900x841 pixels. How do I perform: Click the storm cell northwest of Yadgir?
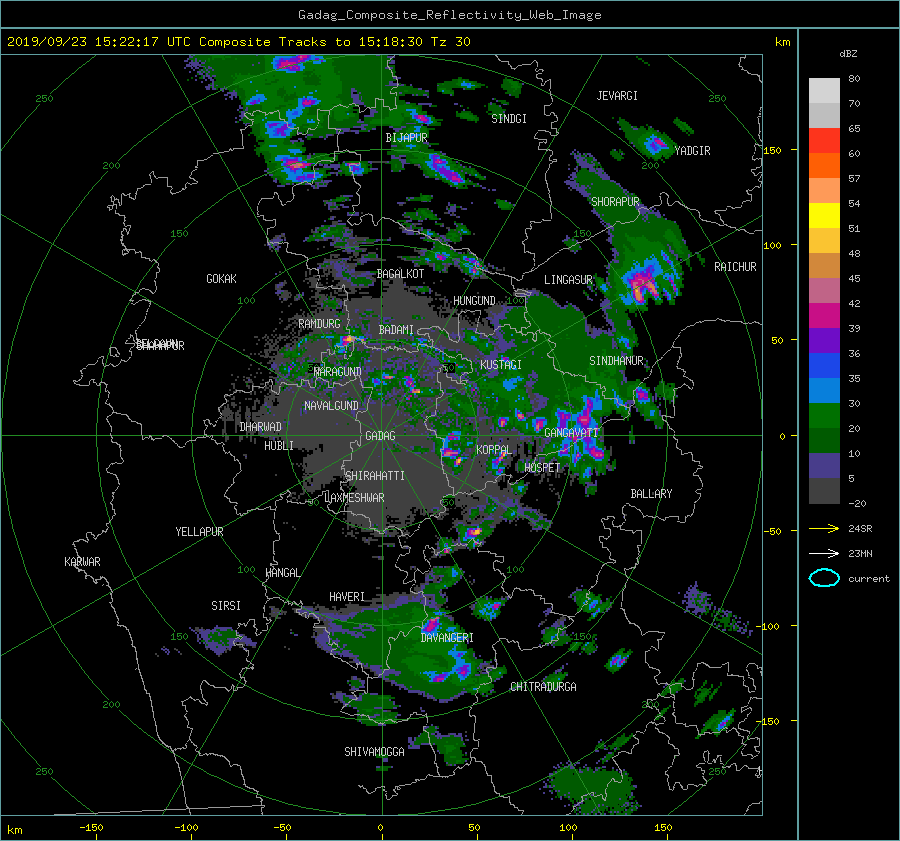[653, 144]
